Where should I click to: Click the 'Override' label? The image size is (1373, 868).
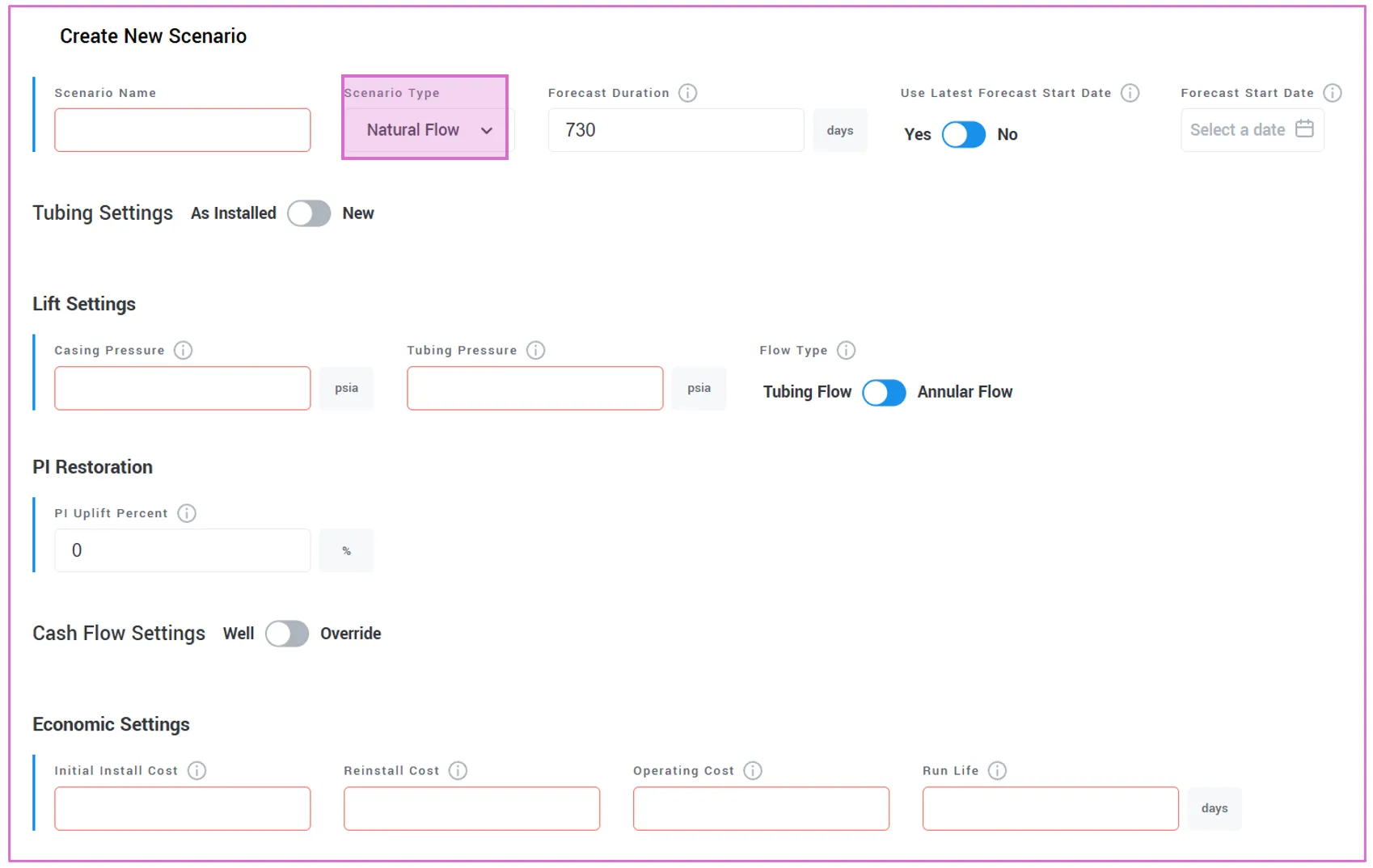click(x=350, y=634)
